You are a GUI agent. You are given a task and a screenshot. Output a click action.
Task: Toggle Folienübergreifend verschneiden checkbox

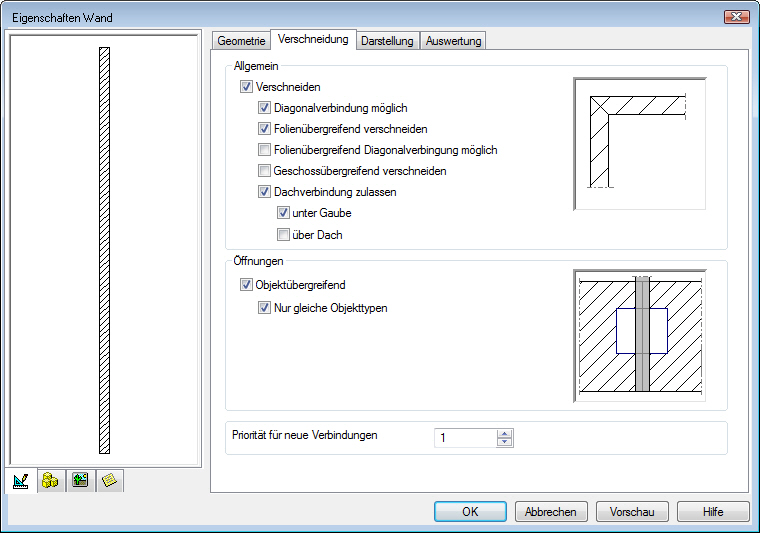(x=264, y=129)
